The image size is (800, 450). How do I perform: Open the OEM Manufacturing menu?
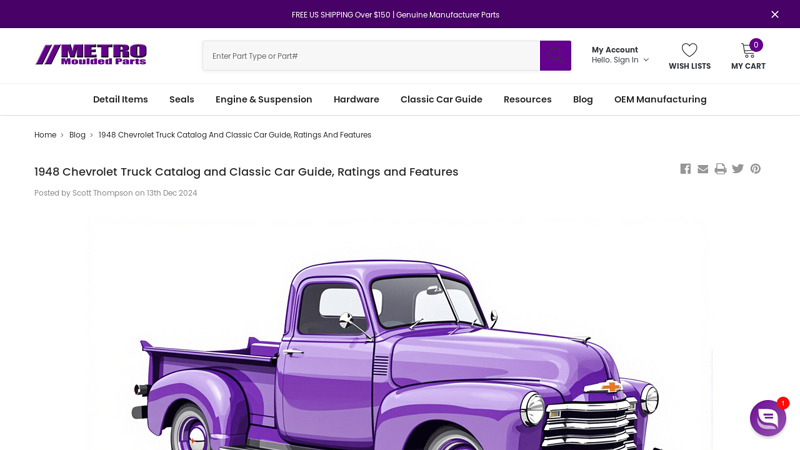660,99
